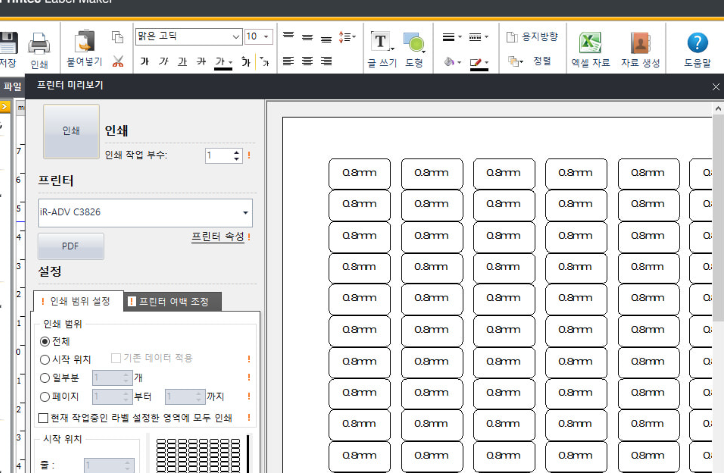Align text to the right

[326, 61]
